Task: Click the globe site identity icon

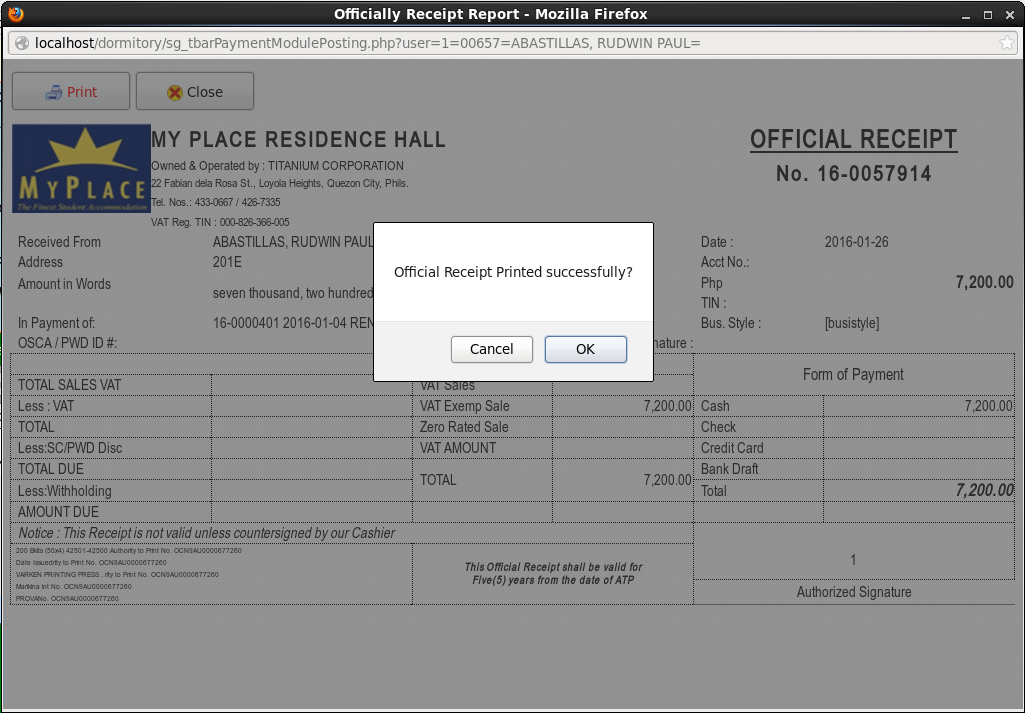Action: coord(21,43)
